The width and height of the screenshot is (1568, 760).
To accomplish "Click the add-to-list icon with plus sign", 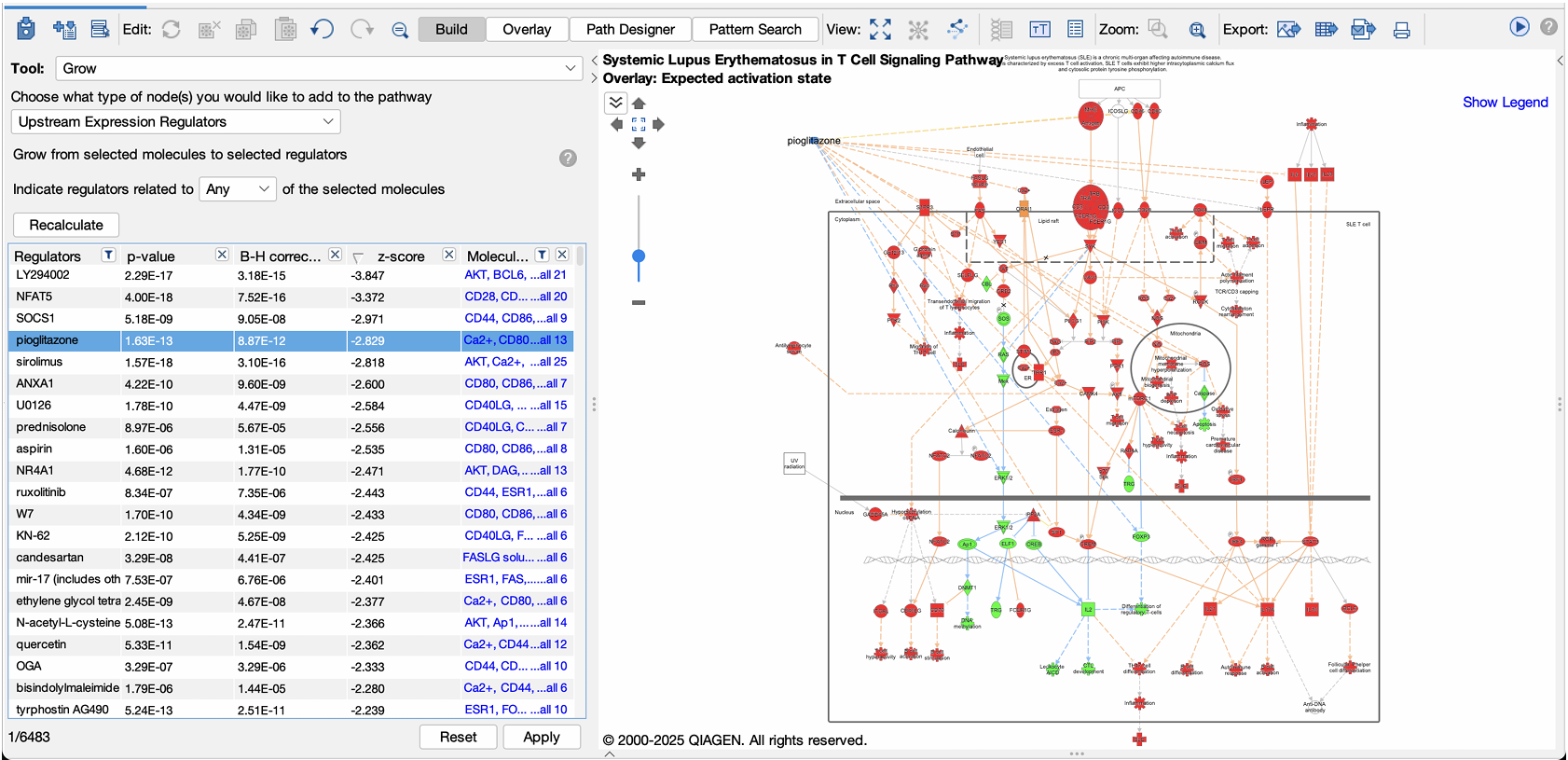I will click(64, 29).
